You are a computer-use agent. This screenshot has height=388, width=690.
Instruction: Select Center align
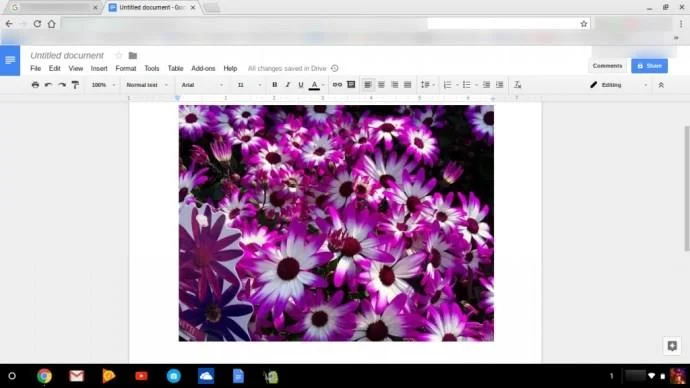pyautogui.click(x=381, y=85)
